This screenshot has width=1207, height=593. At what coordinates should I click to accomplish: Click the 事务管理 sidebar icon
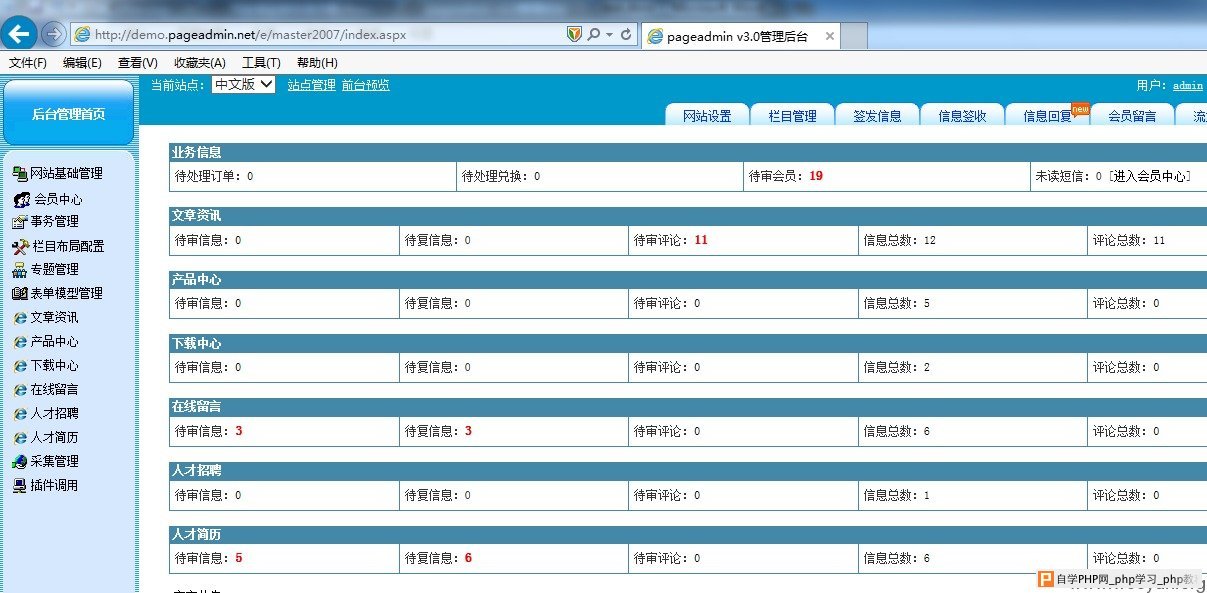pyautogui.click(x=19, y=222)
